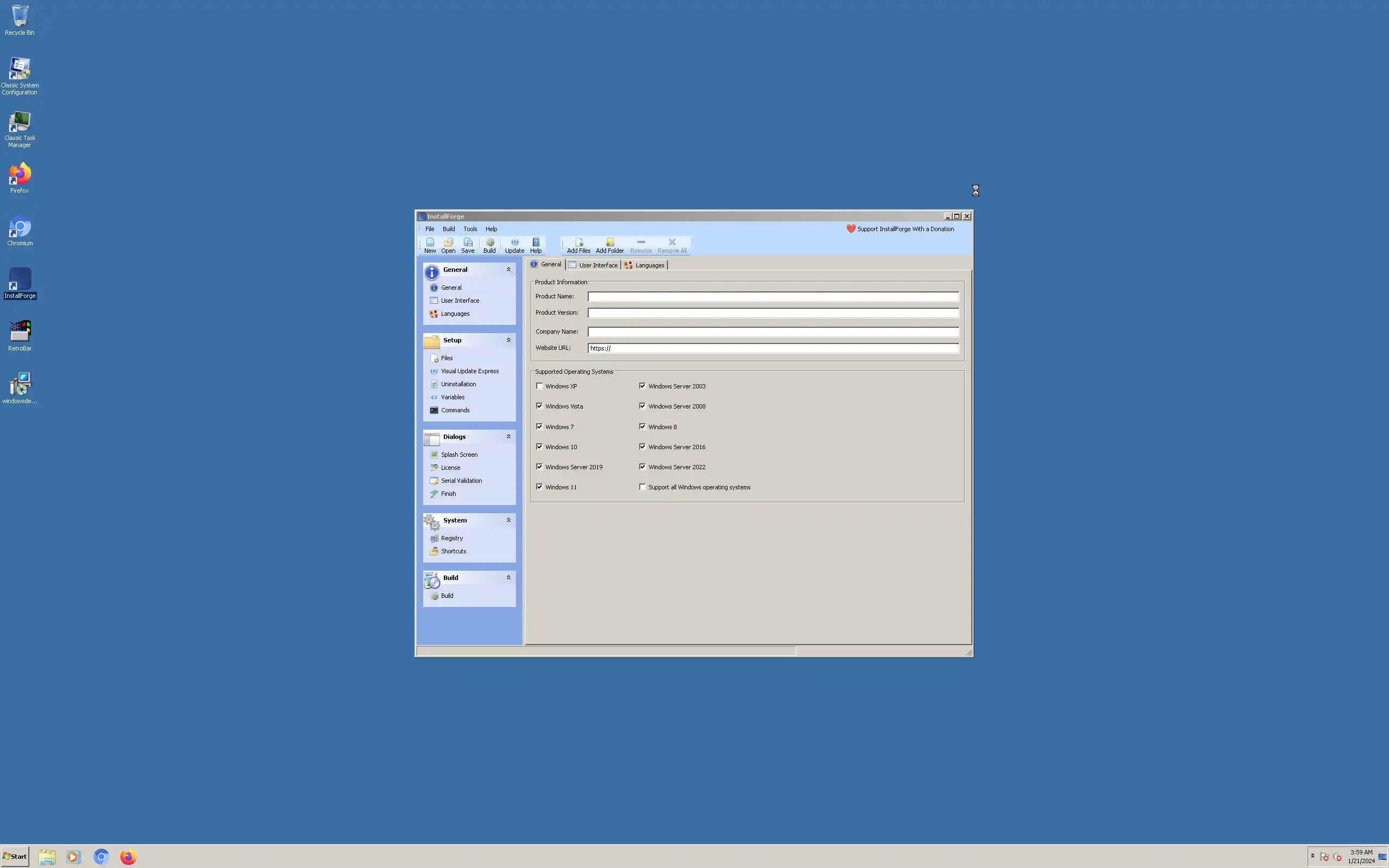Open Registry in the System sidebar
Image resolution: width=1389 pixels, height=868 pixels.
[x=452, y=538]
